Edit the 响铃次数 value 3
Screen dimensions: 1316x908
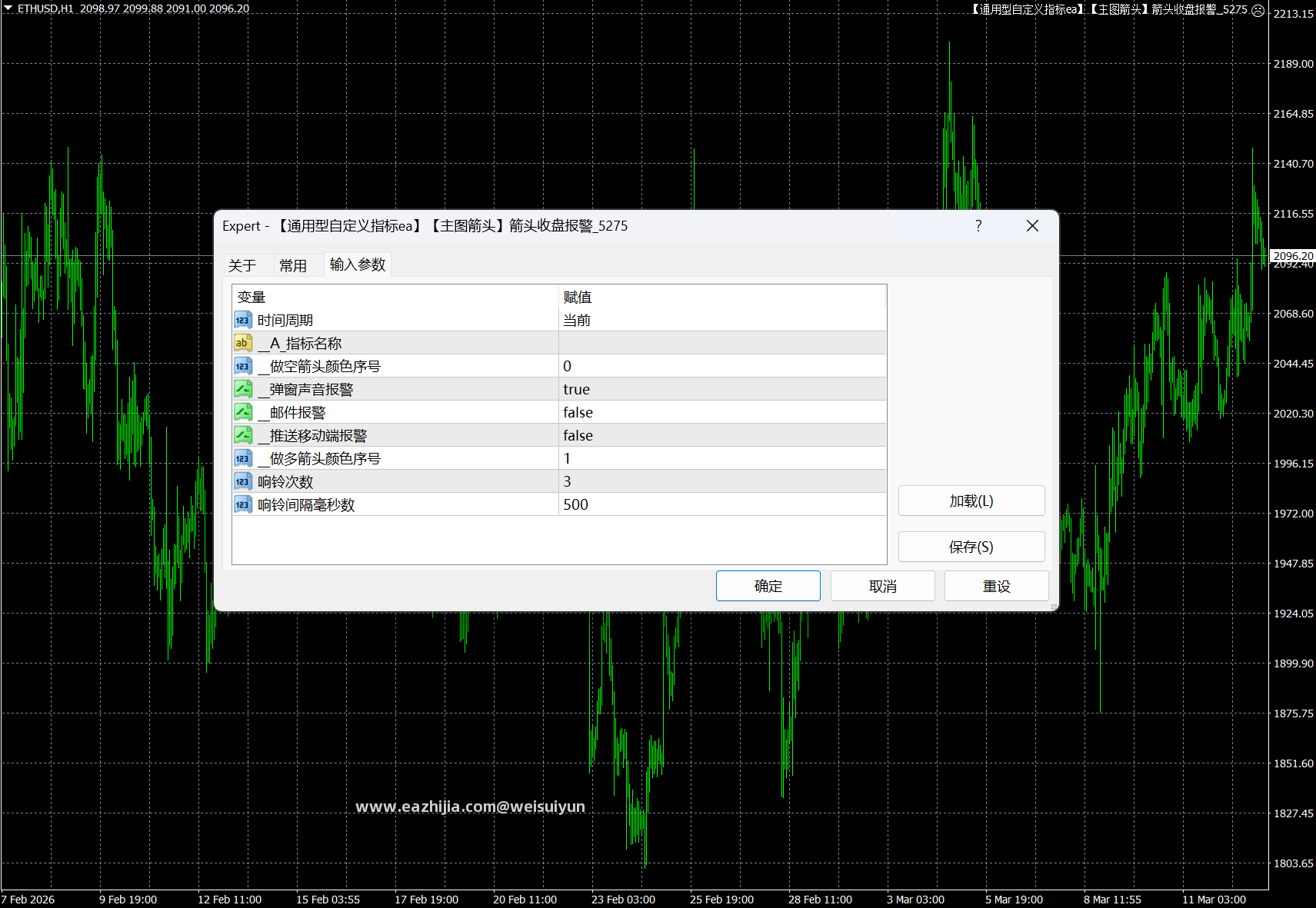[722, 481]
